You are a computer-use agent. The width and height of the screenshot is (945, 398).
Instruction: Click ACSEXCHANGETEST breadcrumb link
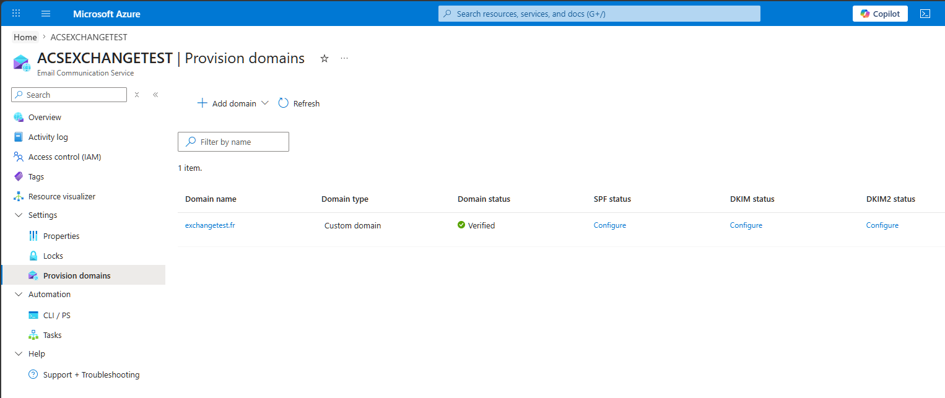pos(89,37)
